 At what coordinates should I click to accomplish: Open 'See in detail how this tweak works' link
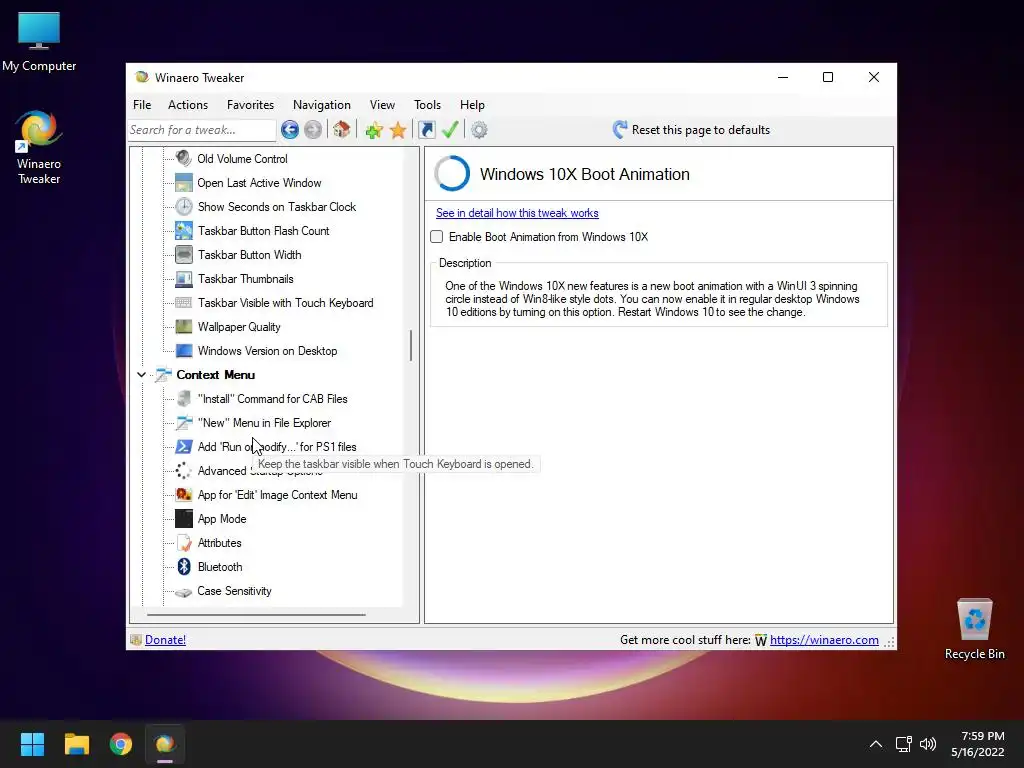tap(517, 213)
